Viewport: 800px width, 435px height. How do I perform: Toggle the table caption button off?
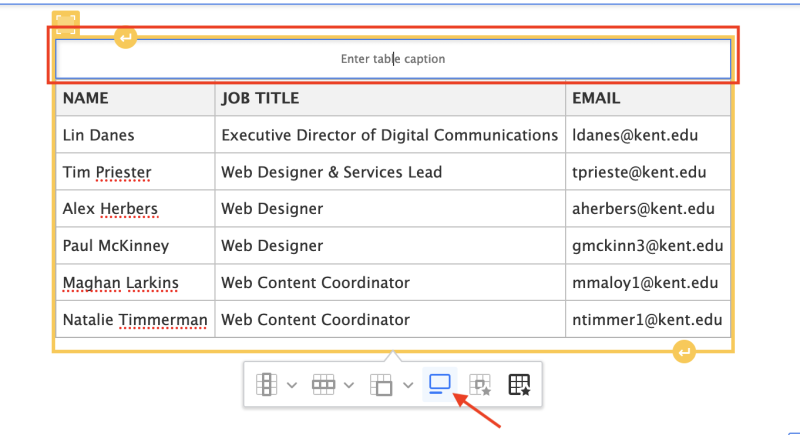(x=439, y=384)
